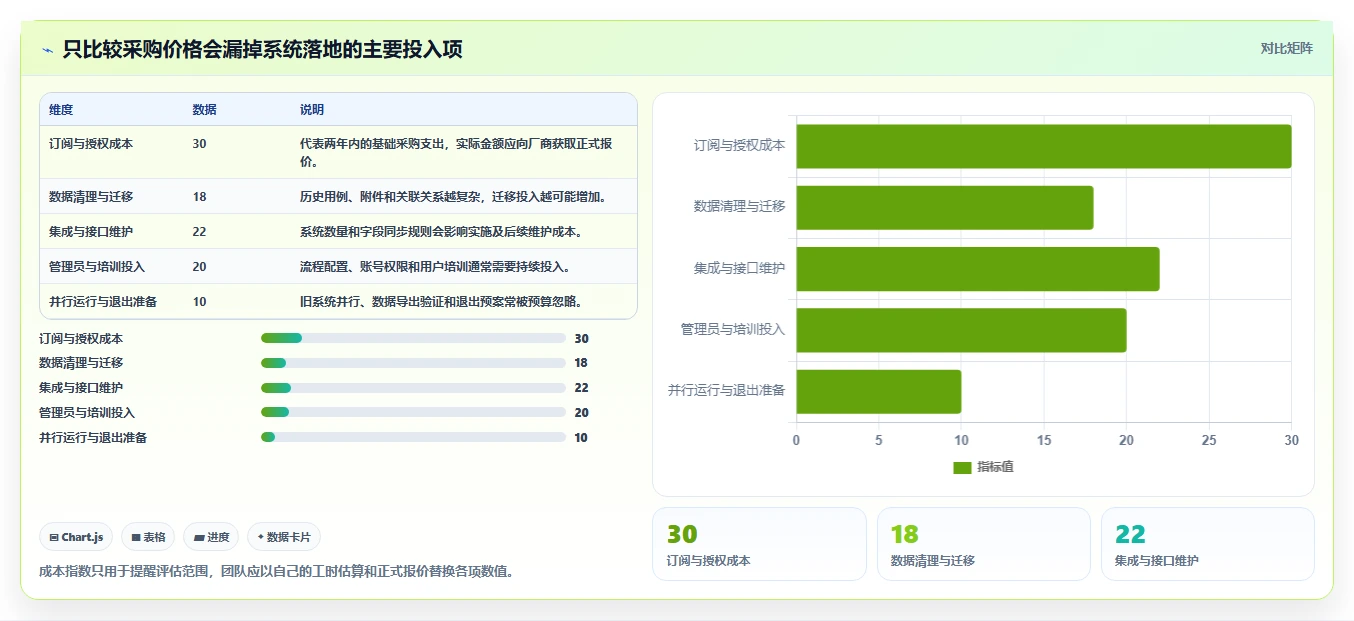Select the 数据卡片 chip label

pos(289,537)
